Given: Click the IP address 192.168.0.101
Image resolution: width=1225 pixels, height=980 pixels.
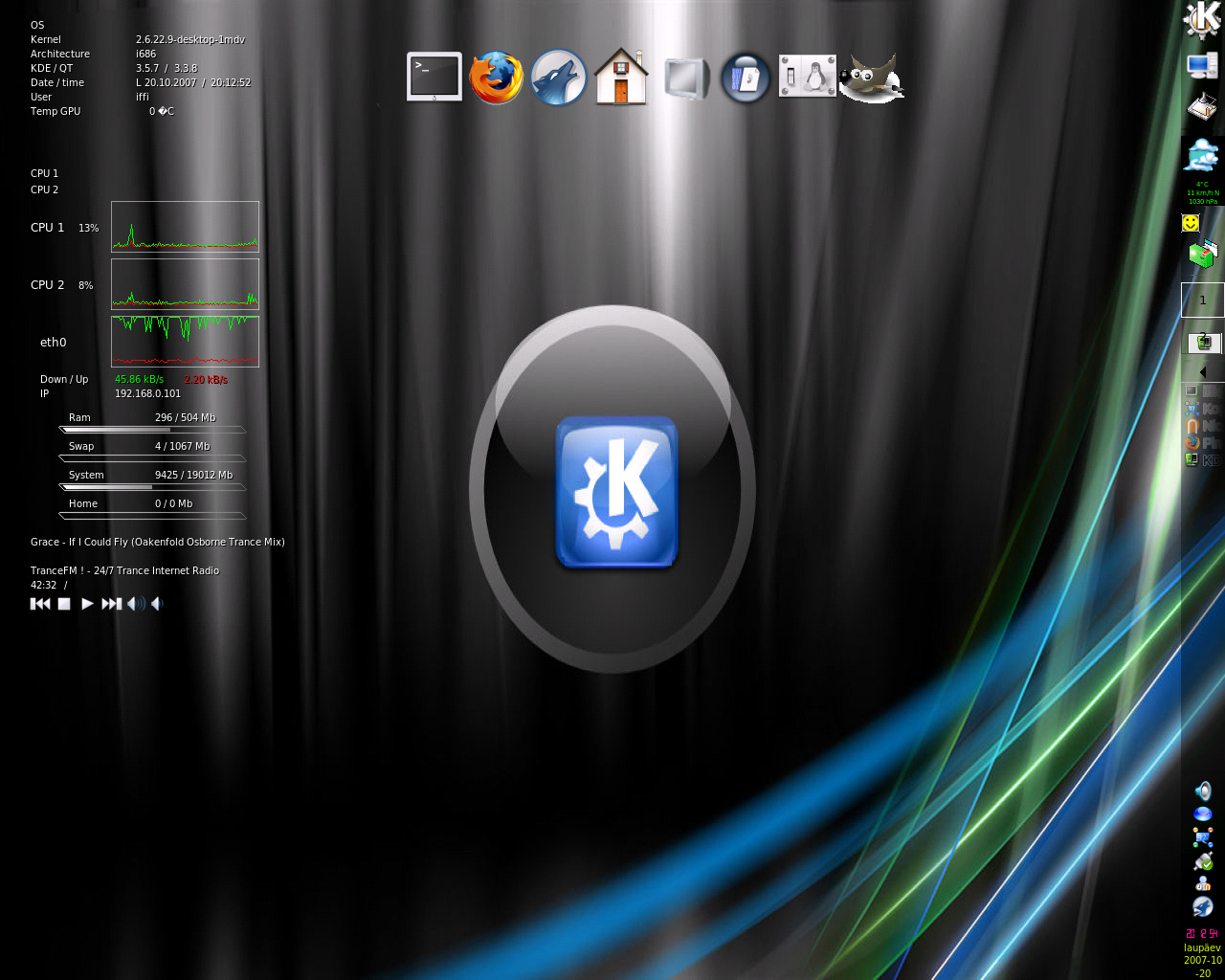Looking at the screenshot, I should tap(147, 393).
